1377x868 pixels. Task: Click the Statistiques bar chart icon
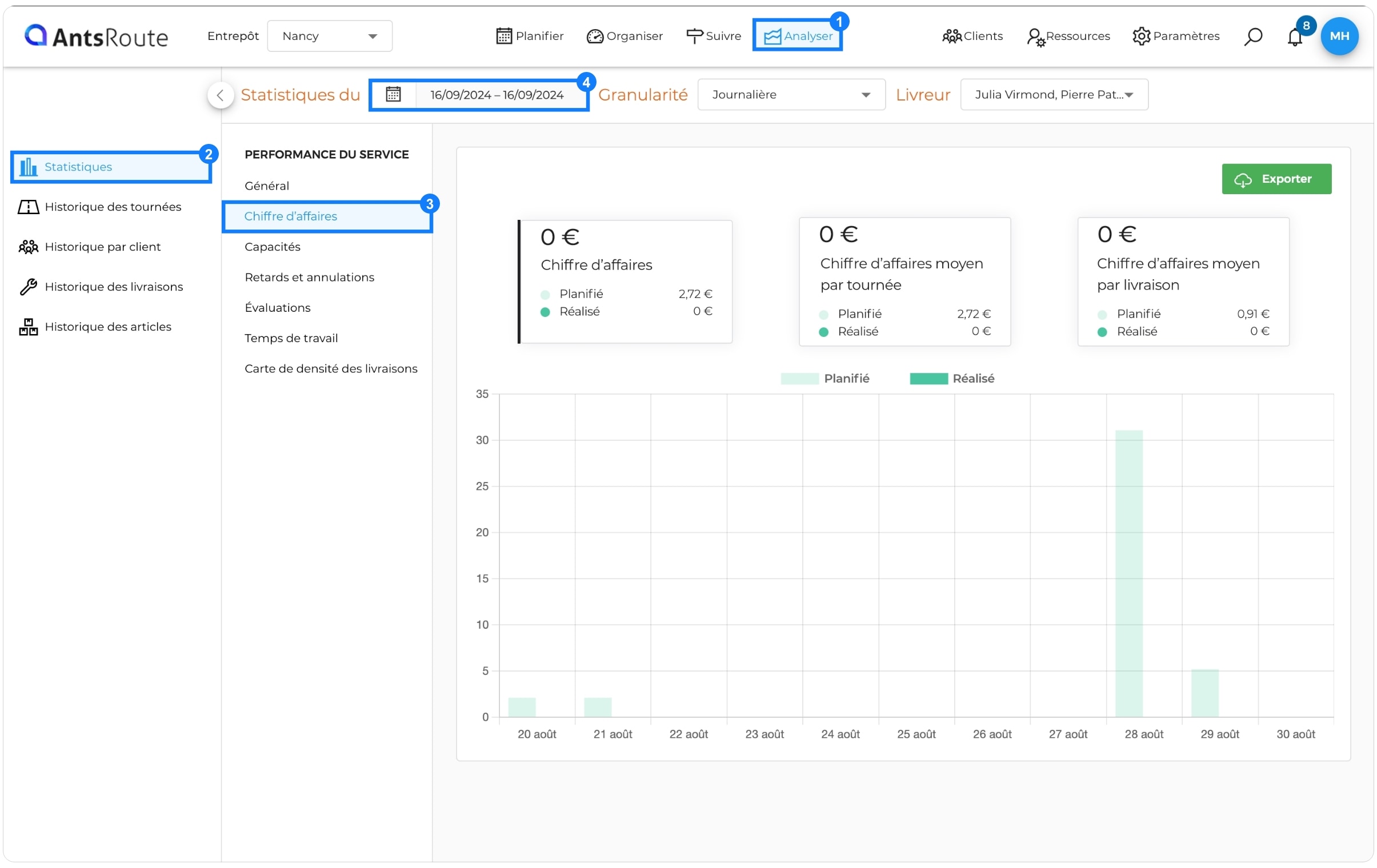[x=28, y=167]
